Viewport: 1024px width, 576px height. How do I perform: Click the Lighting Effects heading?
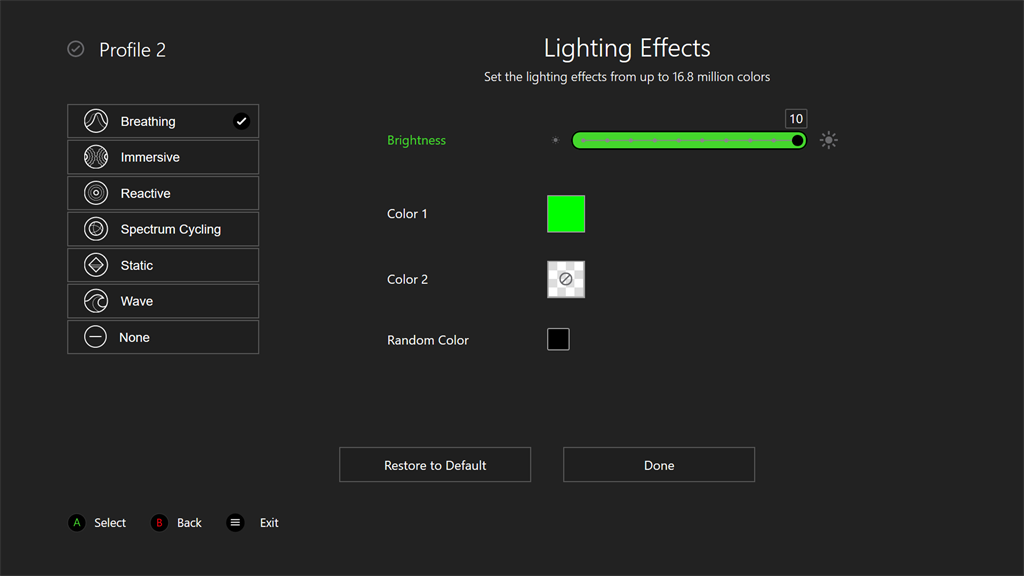click(627, 48)
